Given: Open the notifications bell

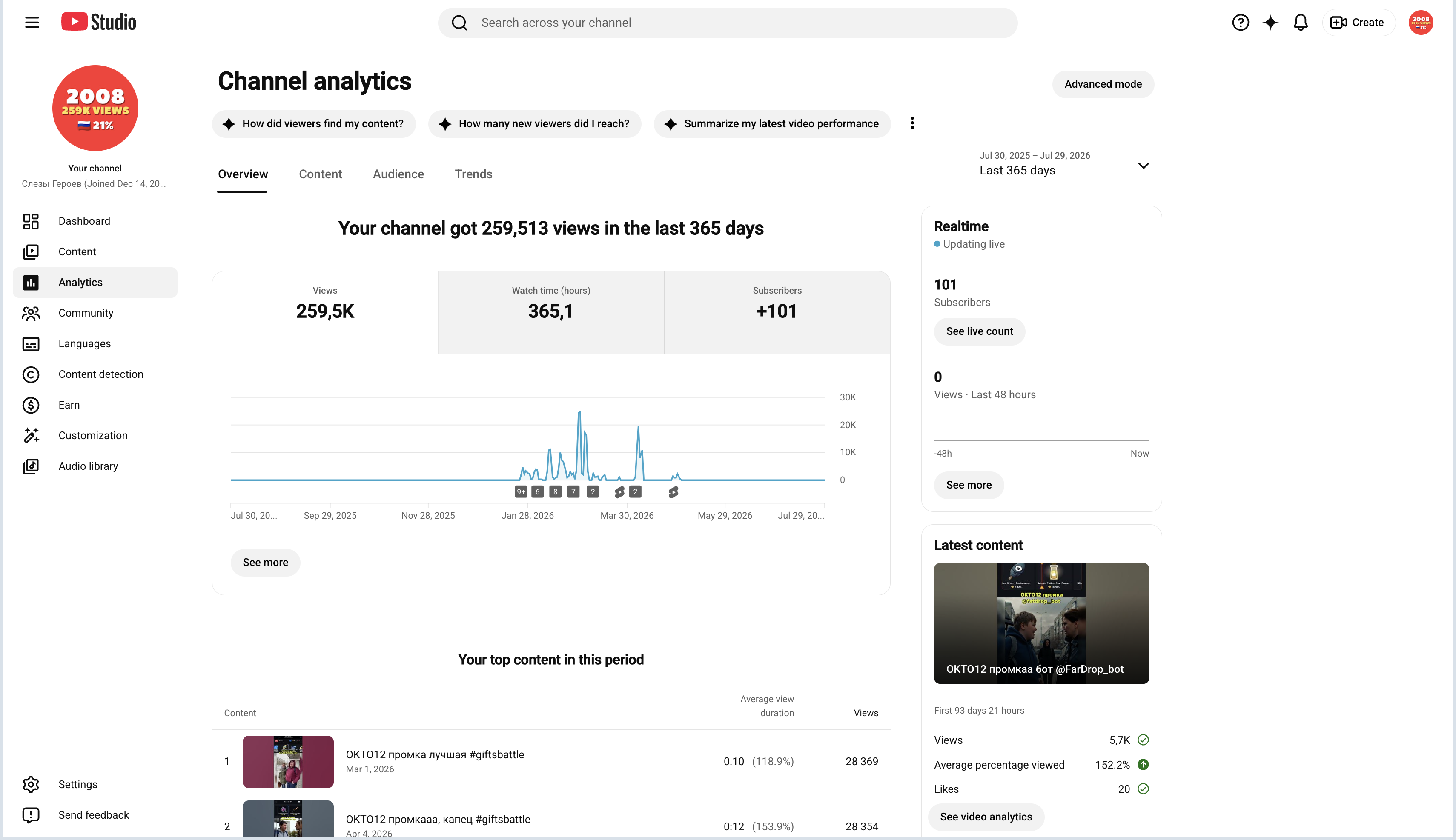Looking at the screenshot, I should click(x=1300, y=23).
